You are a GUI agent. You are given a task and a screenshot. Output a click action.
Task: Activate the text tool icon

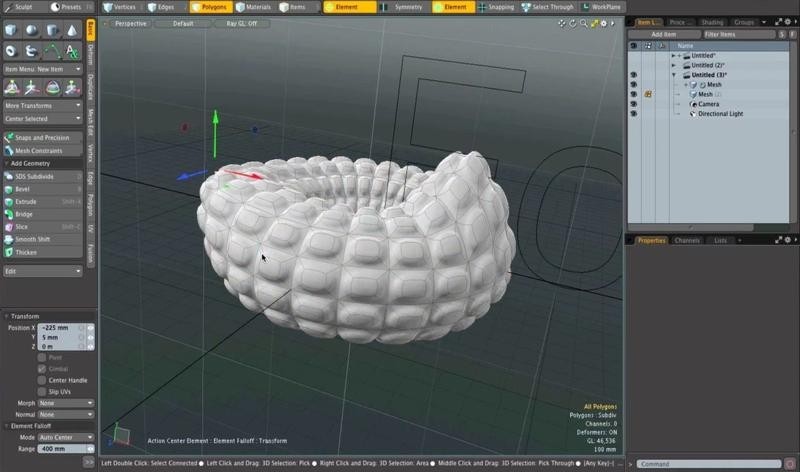[73, 51]
